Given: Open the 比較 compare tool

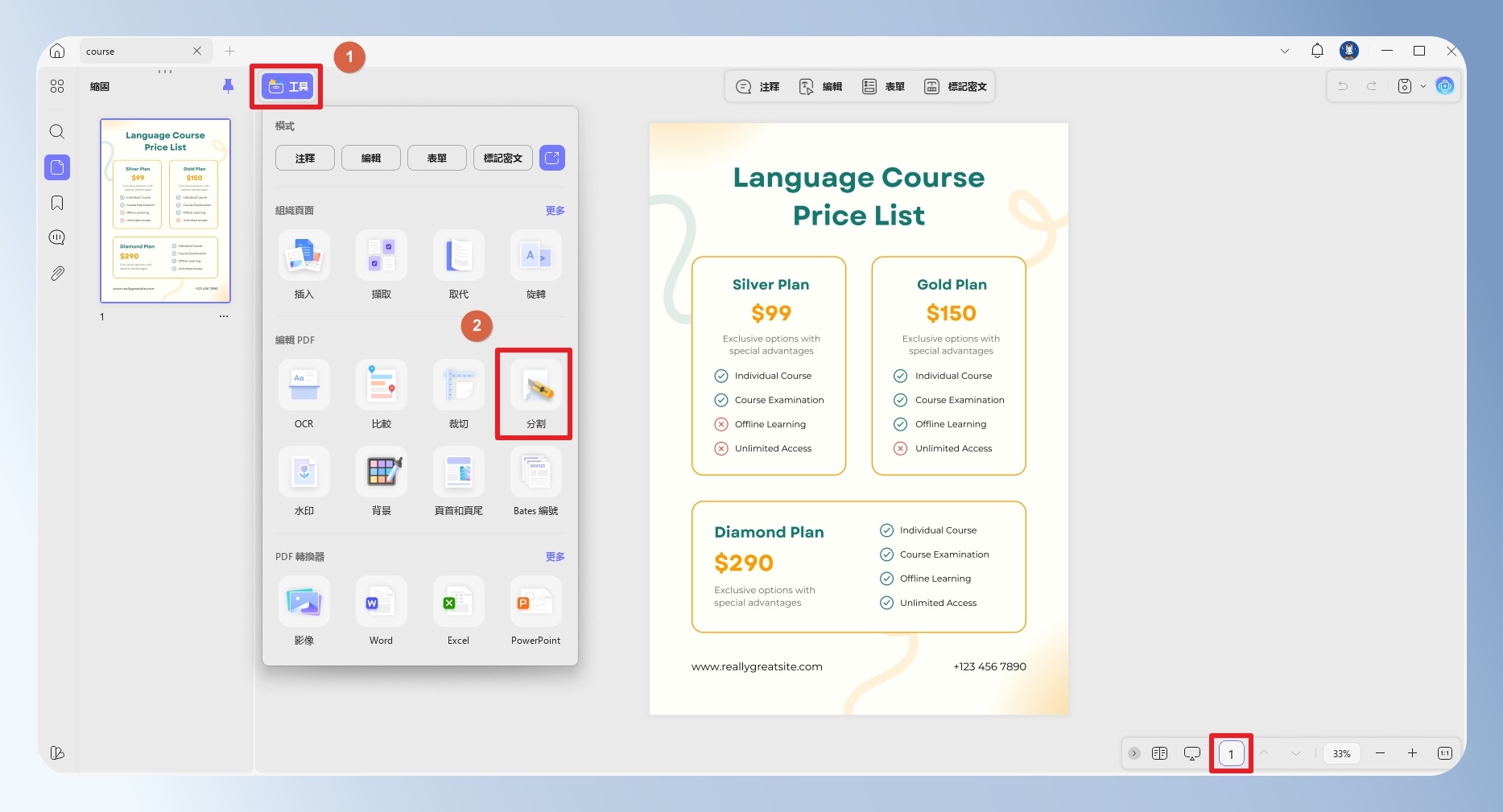Looking at the screenshot, I should click(x=381, y=394).
